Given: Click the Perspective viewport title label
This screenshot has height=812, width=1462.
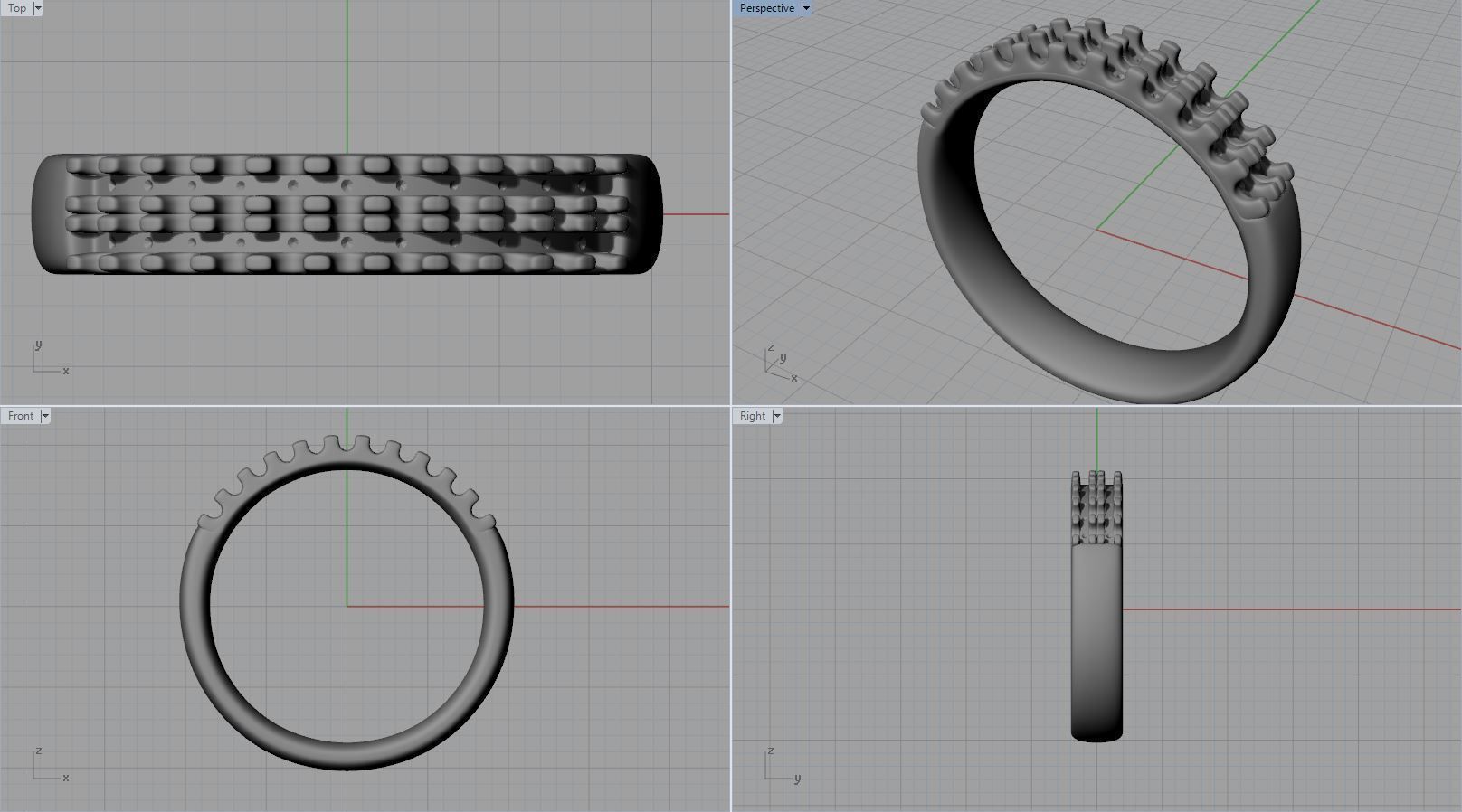Looking at the screenshot, I should point(766,8).
